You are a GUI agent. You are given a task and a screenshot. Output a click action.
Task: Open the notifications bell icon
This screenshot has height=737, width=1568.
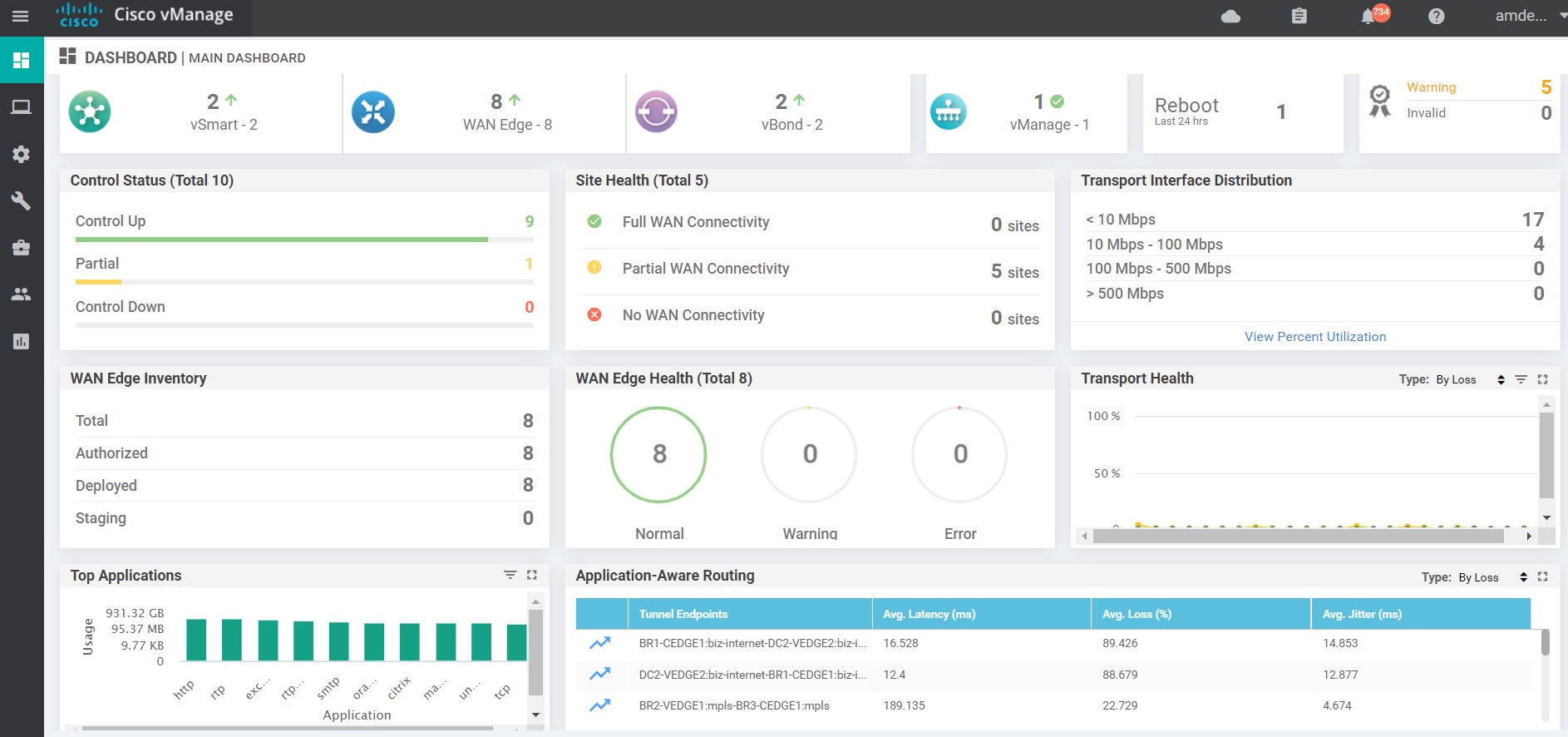click(x=1368, y=17)
